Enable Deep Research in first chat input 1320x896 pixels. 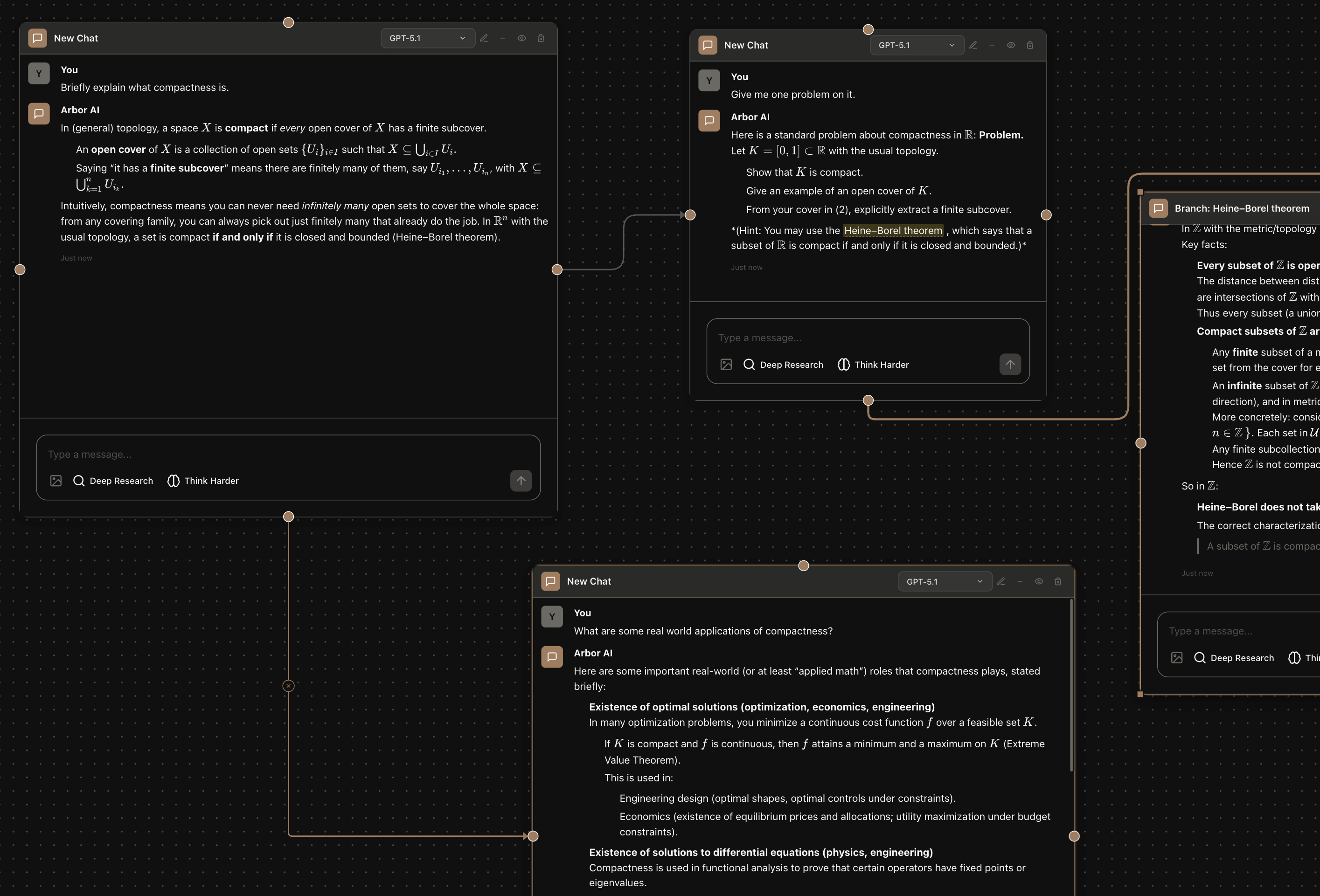tap(113, 481)
